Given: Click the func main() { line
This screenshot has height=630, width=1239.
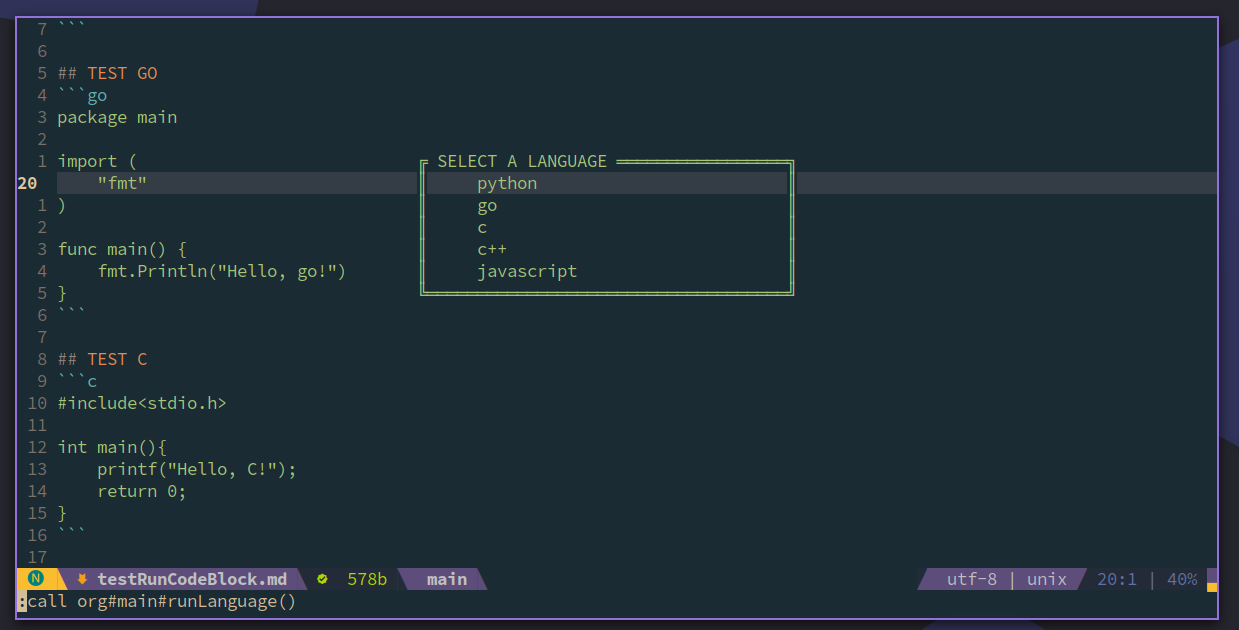Looking at the screenshot, I should 122,249.
